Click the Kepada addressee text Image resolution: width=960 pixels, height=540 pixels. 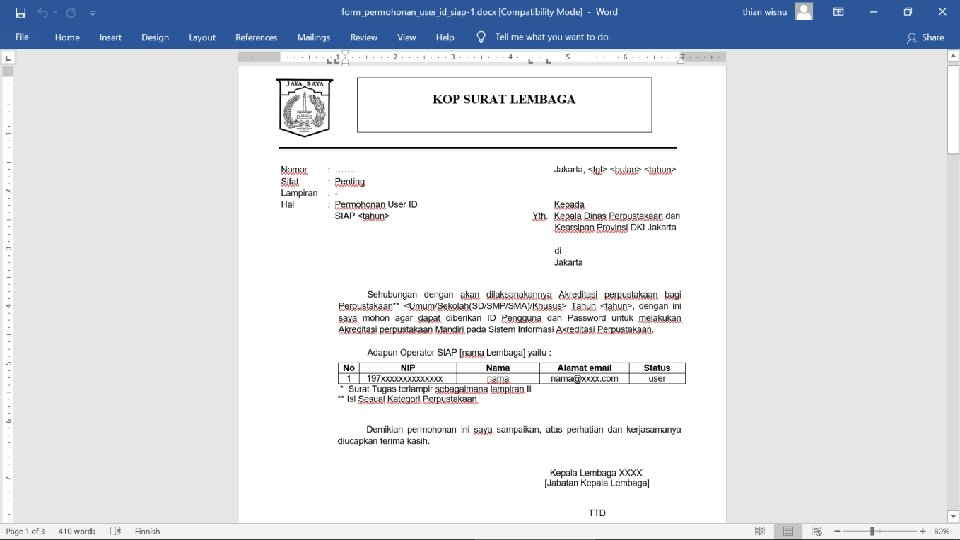coord(569,204)
